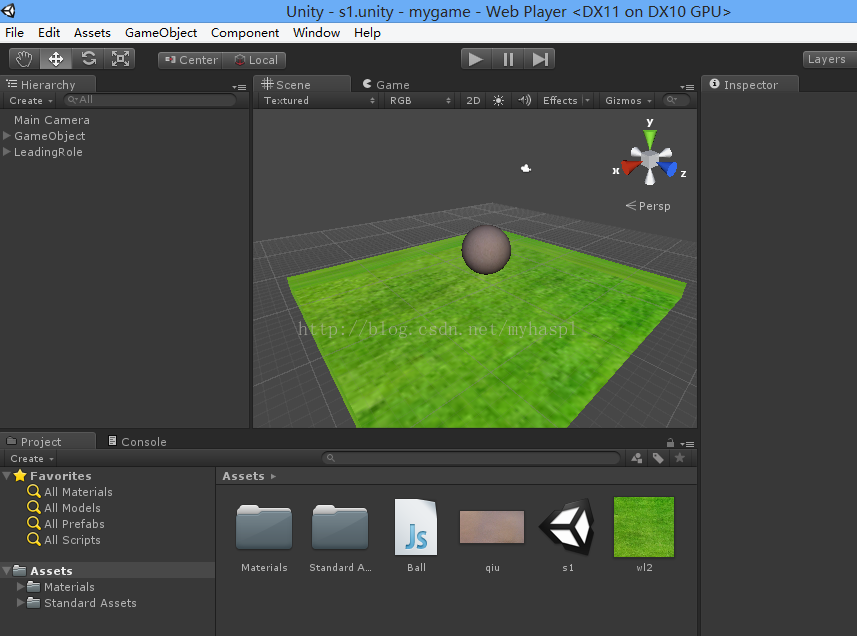The image size is (857, 636).
Task: Click Search by Type icon
Action: point(637,458)
